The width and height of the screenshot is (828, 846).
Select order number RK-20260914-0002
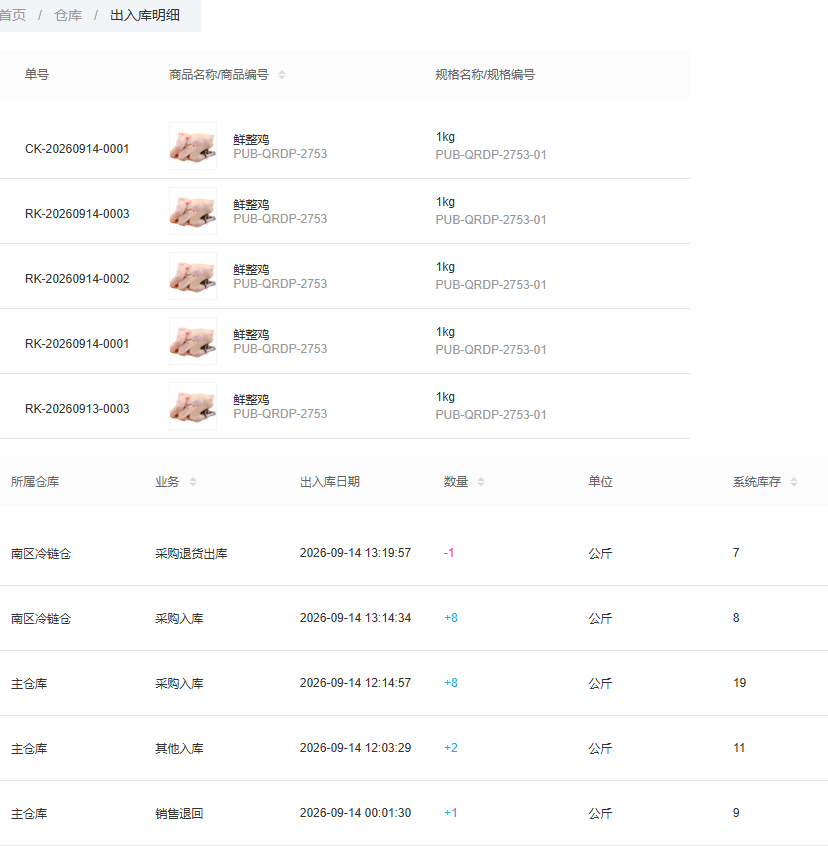77,279
